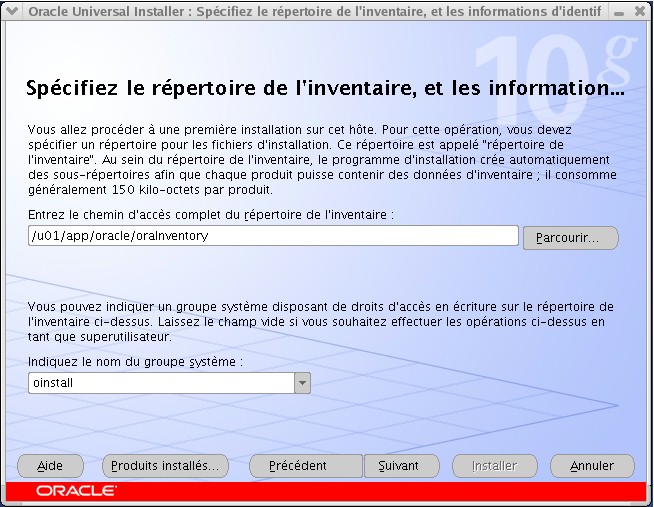Continue with the Suivant button

click(391, 466)
